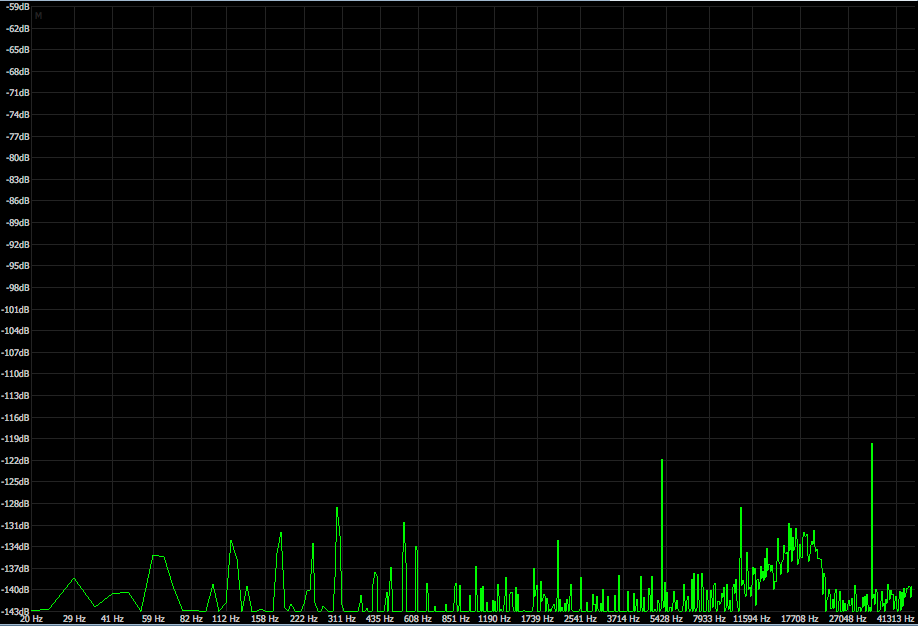Click the 41313 Hz frequency label
Viewport: 918px width, 626px height.
click(896, 618)
